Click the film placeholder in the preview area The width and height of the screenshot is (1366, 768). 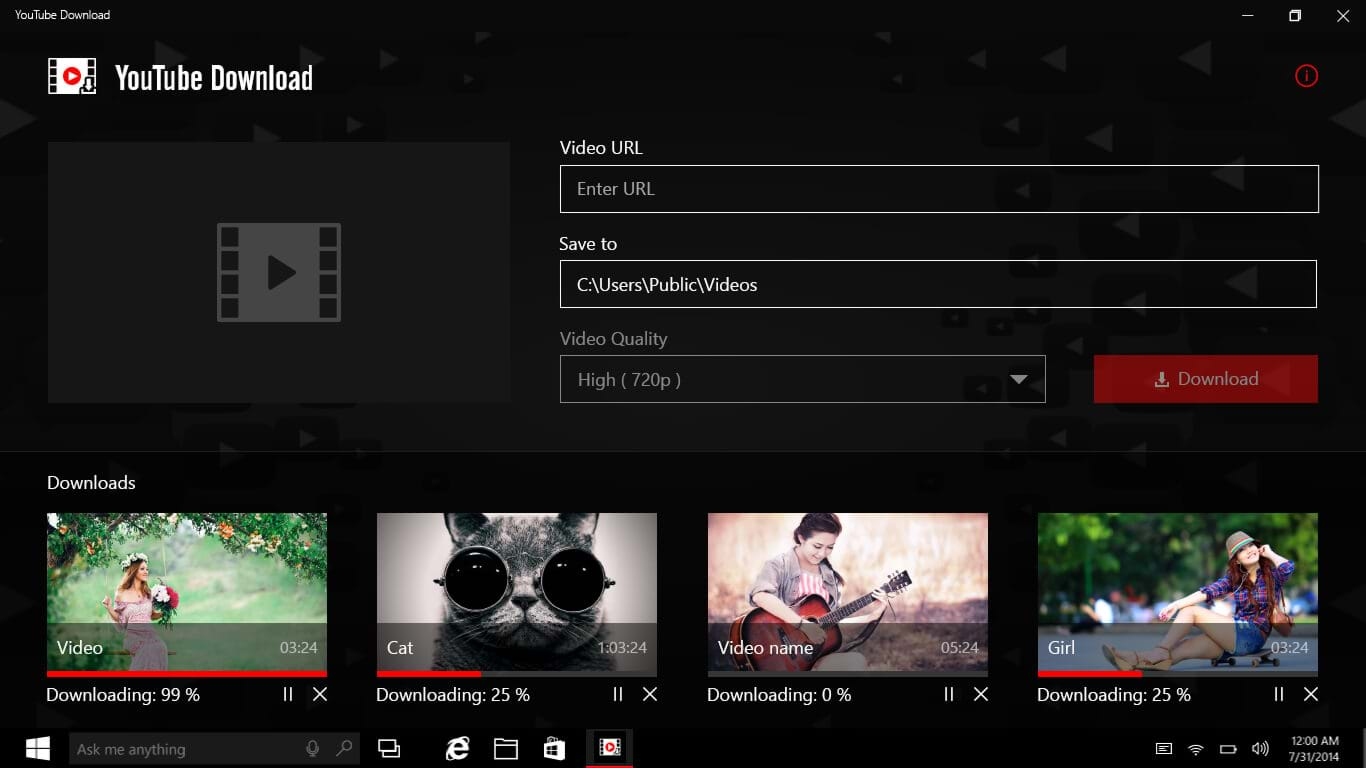pyautogui.click(x=279, y=272)
